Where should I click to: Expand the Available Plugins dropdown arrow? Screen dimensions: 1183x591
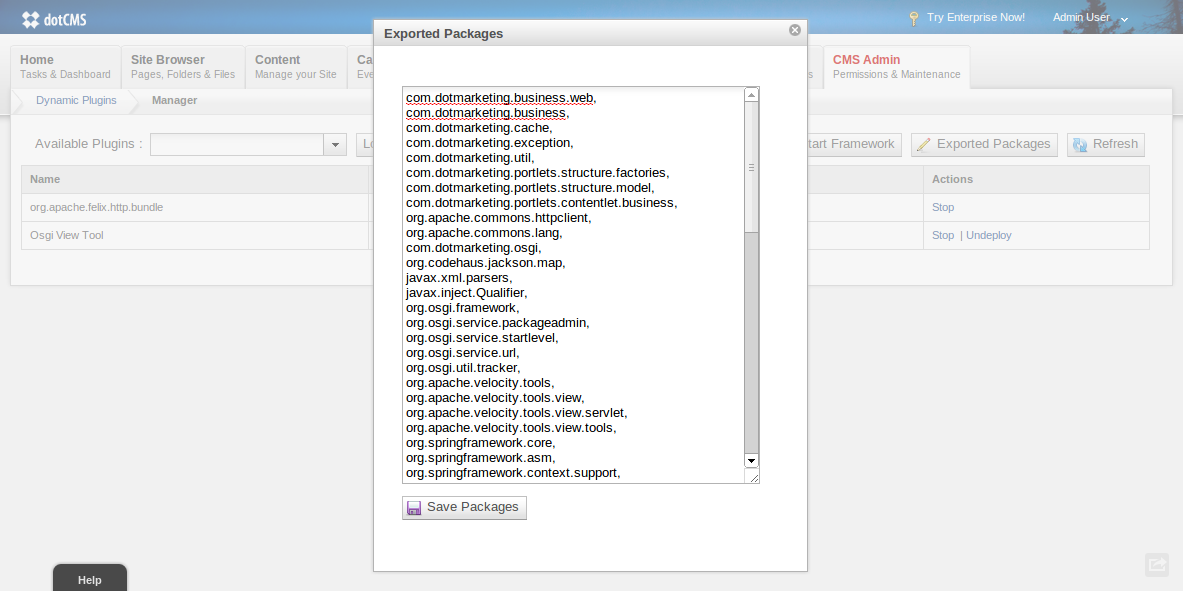[x=334, y=145]
